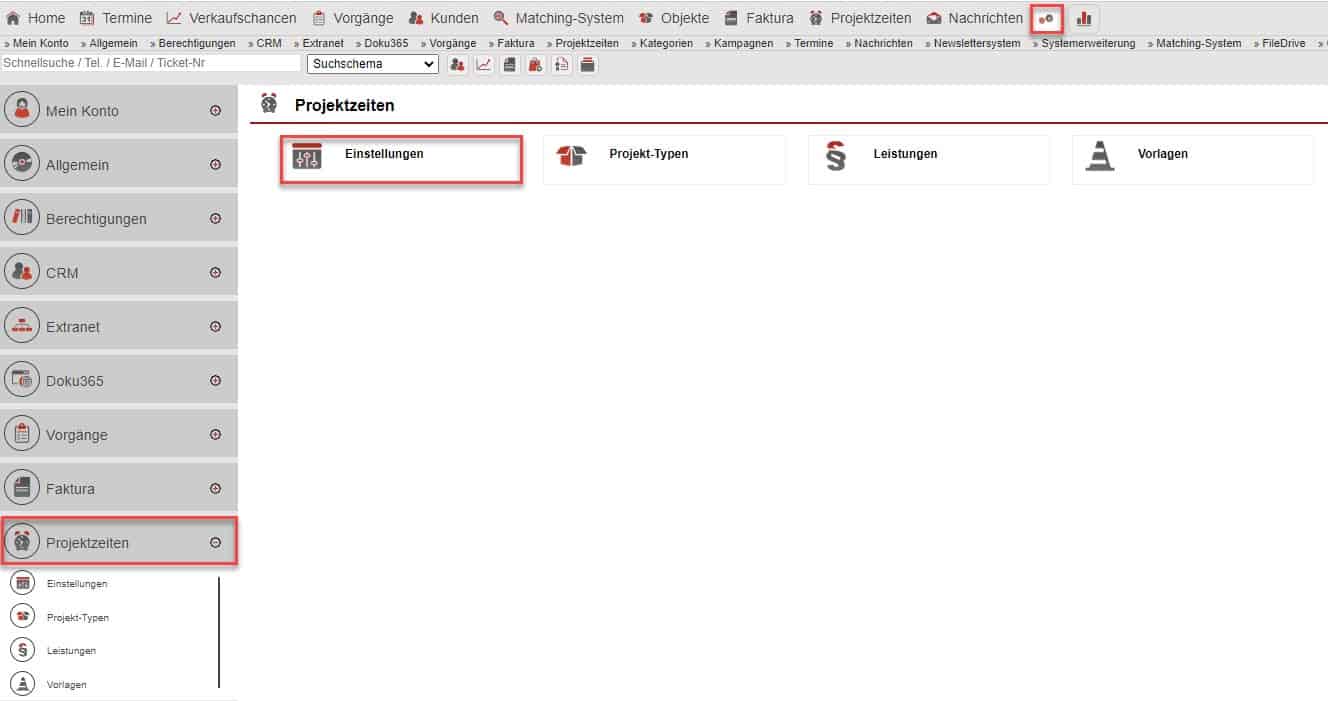Go to Matching-System in the top menu
The image size is (1328, 701).
558,18
